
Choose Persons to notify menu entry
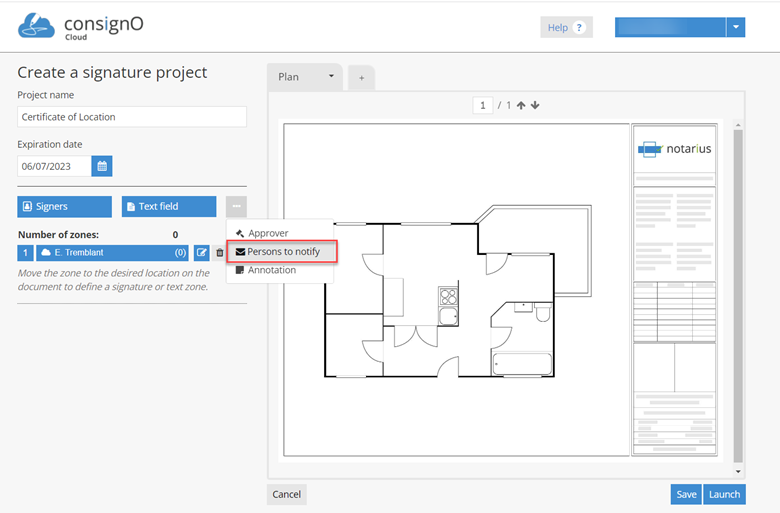pyautogui.click(x=282, y=251)
